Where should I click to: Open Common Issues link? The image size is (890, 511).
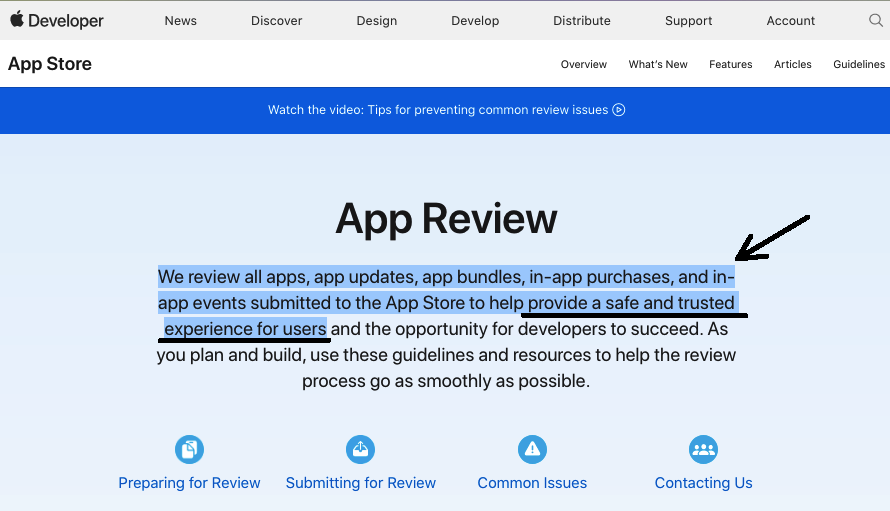coord(532,483)
